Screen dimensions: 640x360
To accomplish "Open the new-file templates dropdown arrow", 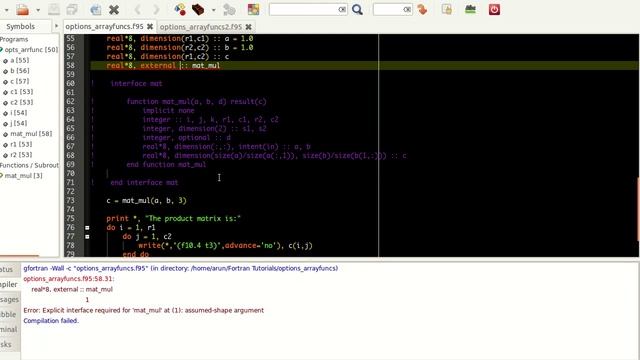I will 6,10.
